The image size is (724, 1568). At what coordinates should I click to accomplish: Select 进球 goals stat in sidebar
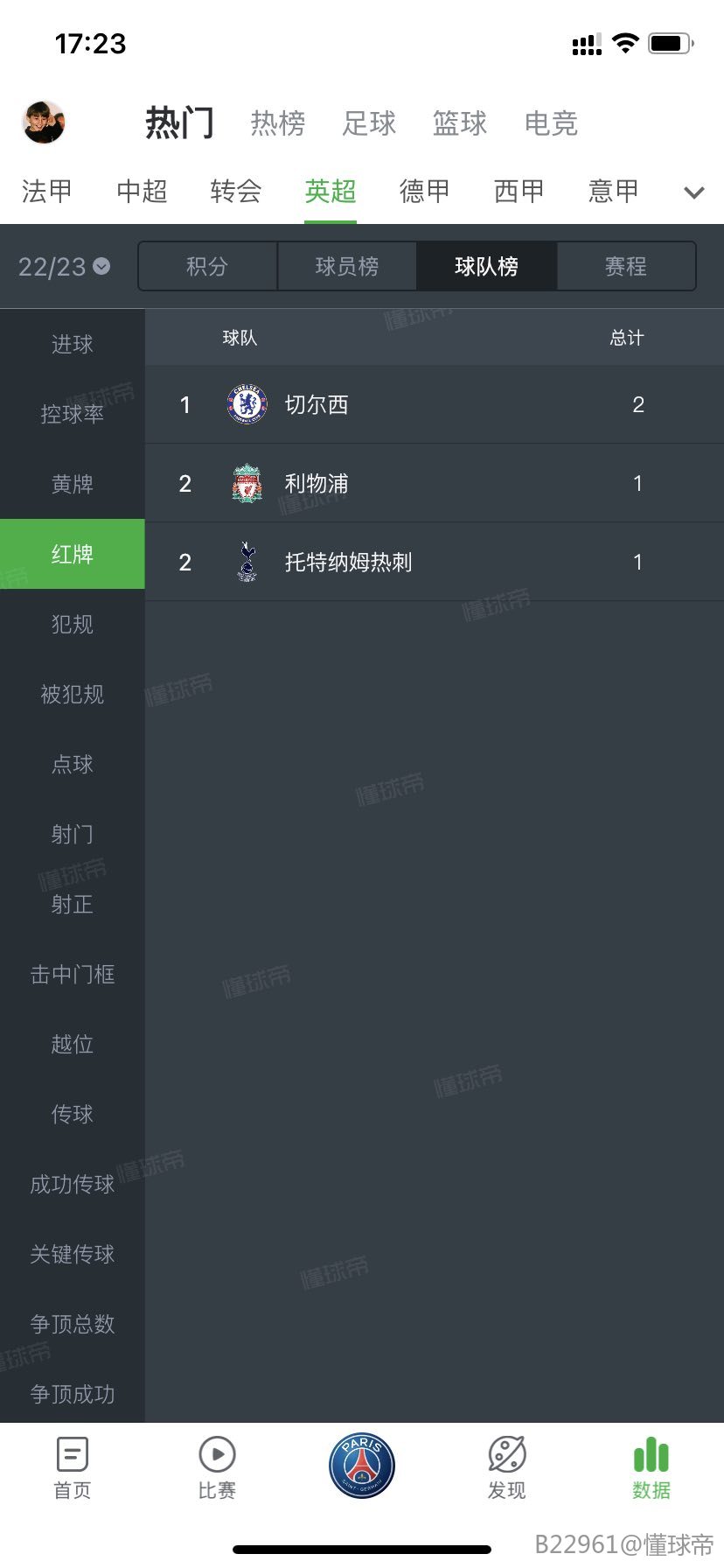(73, 344)
